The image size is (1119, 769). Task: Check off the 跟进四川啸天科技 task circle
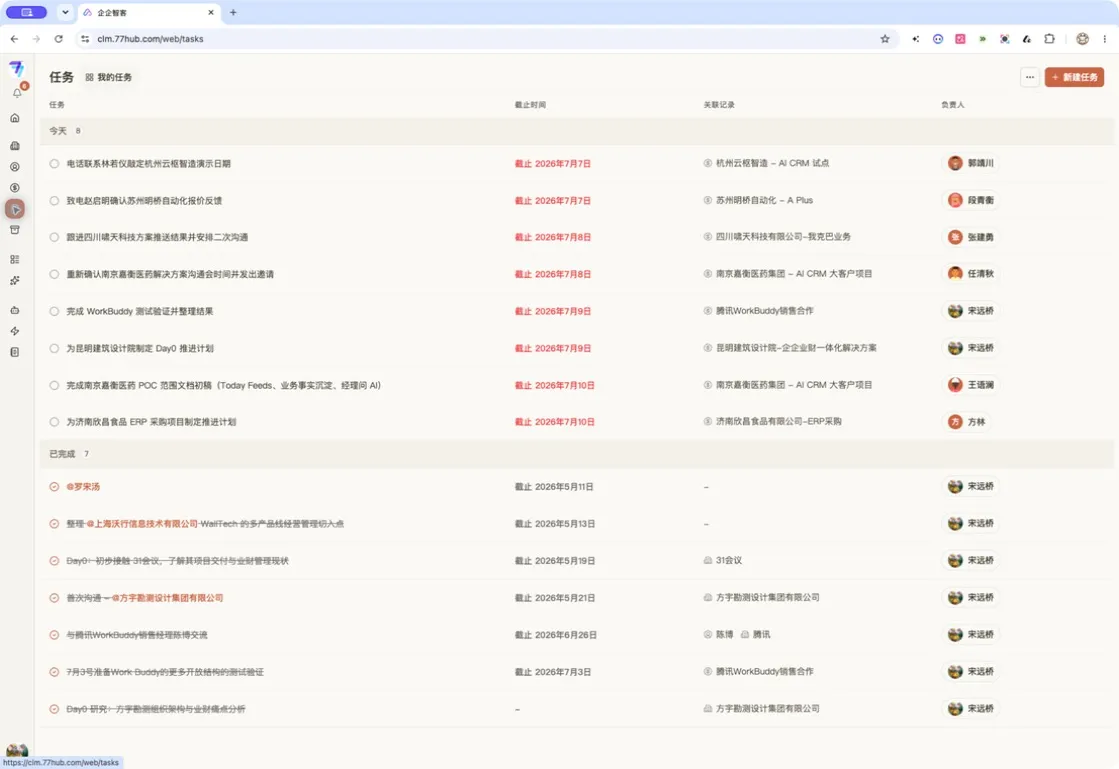54,237
